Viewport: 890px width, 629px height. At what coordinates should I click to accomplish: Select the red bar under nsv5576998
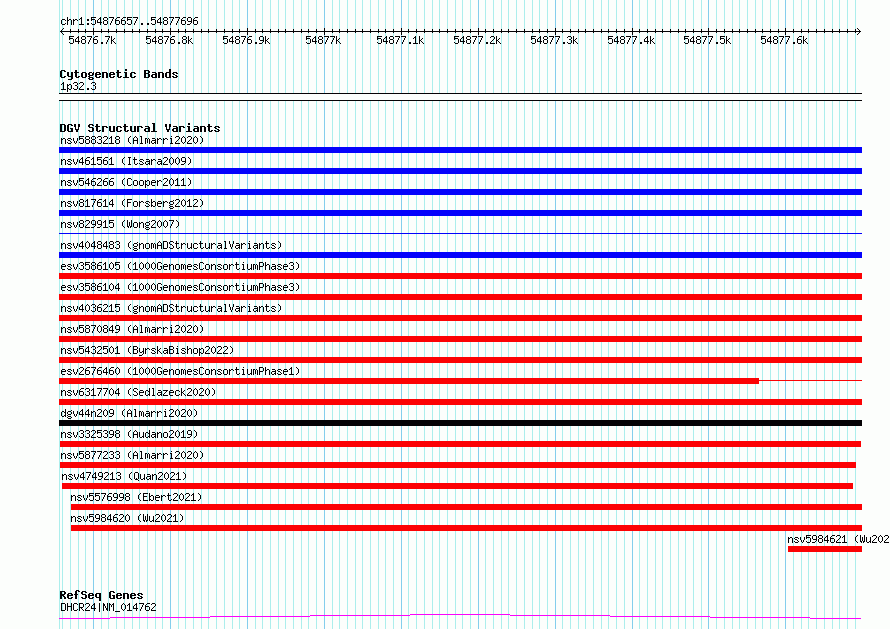(466, 507)
